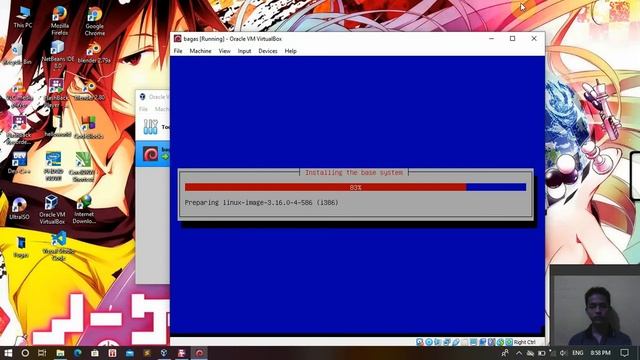Click the audio status icon in VM statusbar
640x360 pixels.
438,342
